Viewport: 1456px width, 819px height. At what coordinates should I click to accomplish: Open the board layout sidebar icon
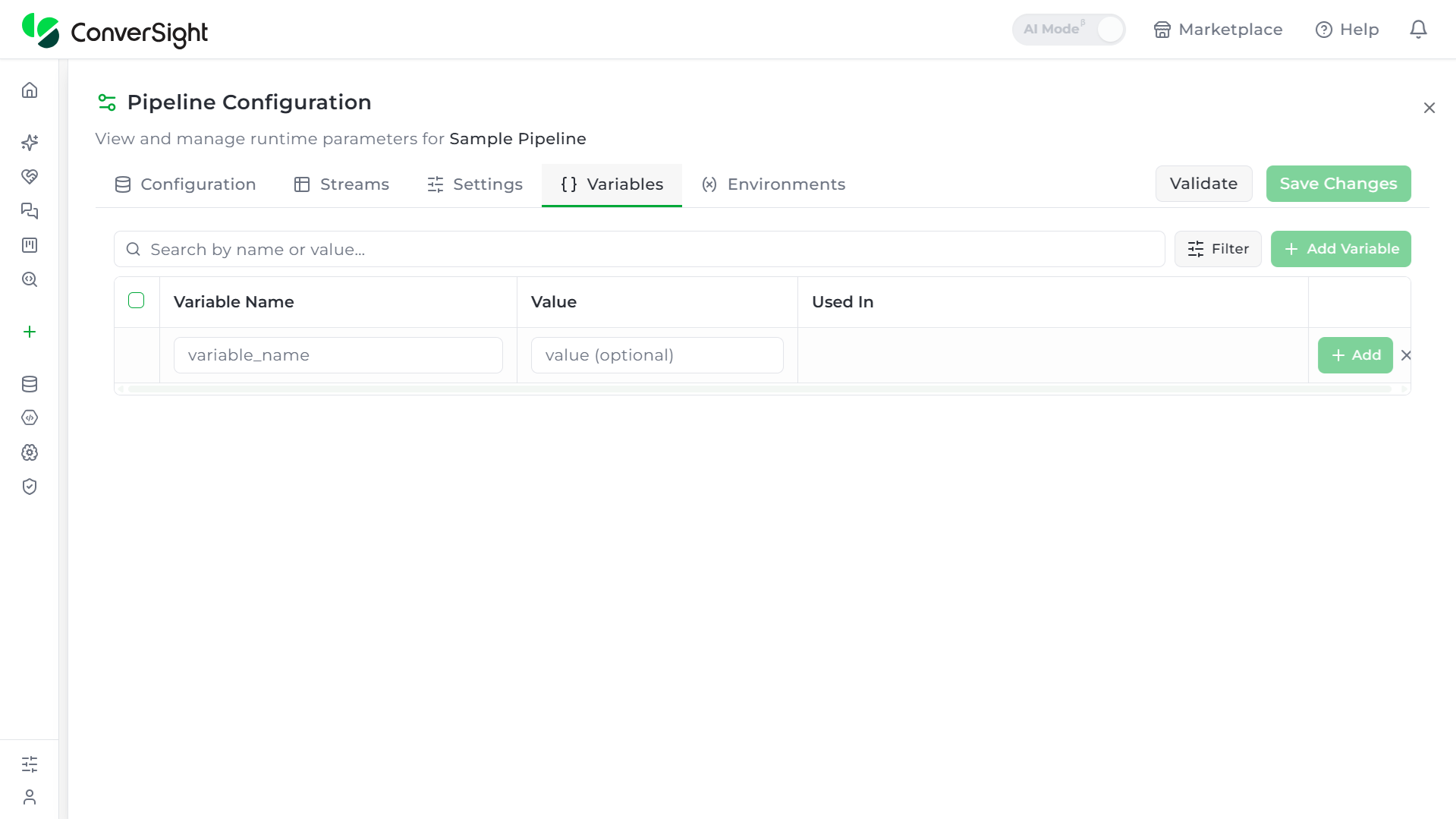30,245
